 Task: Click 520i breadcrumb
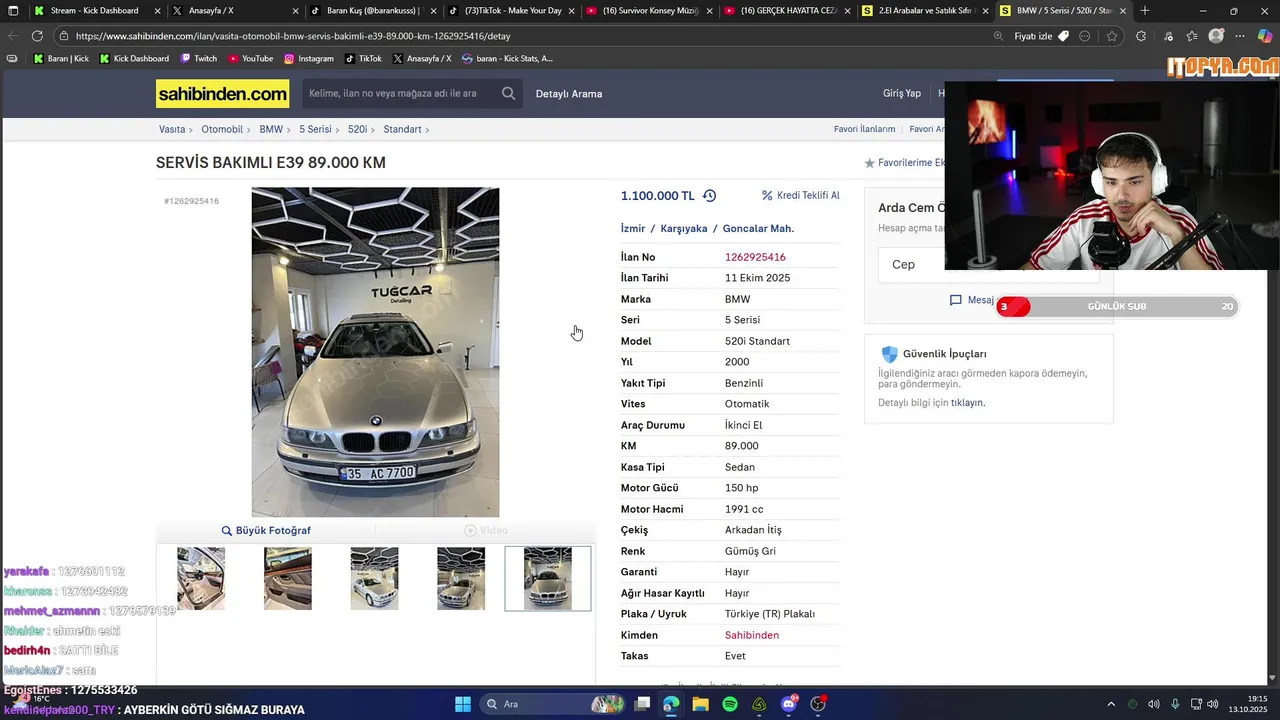pyautogui.click(x=357, y=129)
